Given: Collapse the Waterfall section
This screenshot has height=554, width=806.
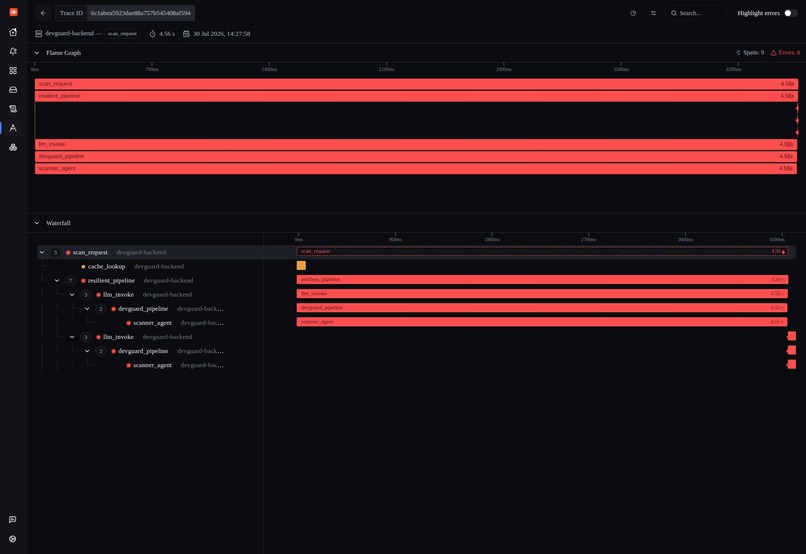Looking at the screenshot, I should pyautogui.click(x=36, y=223).
